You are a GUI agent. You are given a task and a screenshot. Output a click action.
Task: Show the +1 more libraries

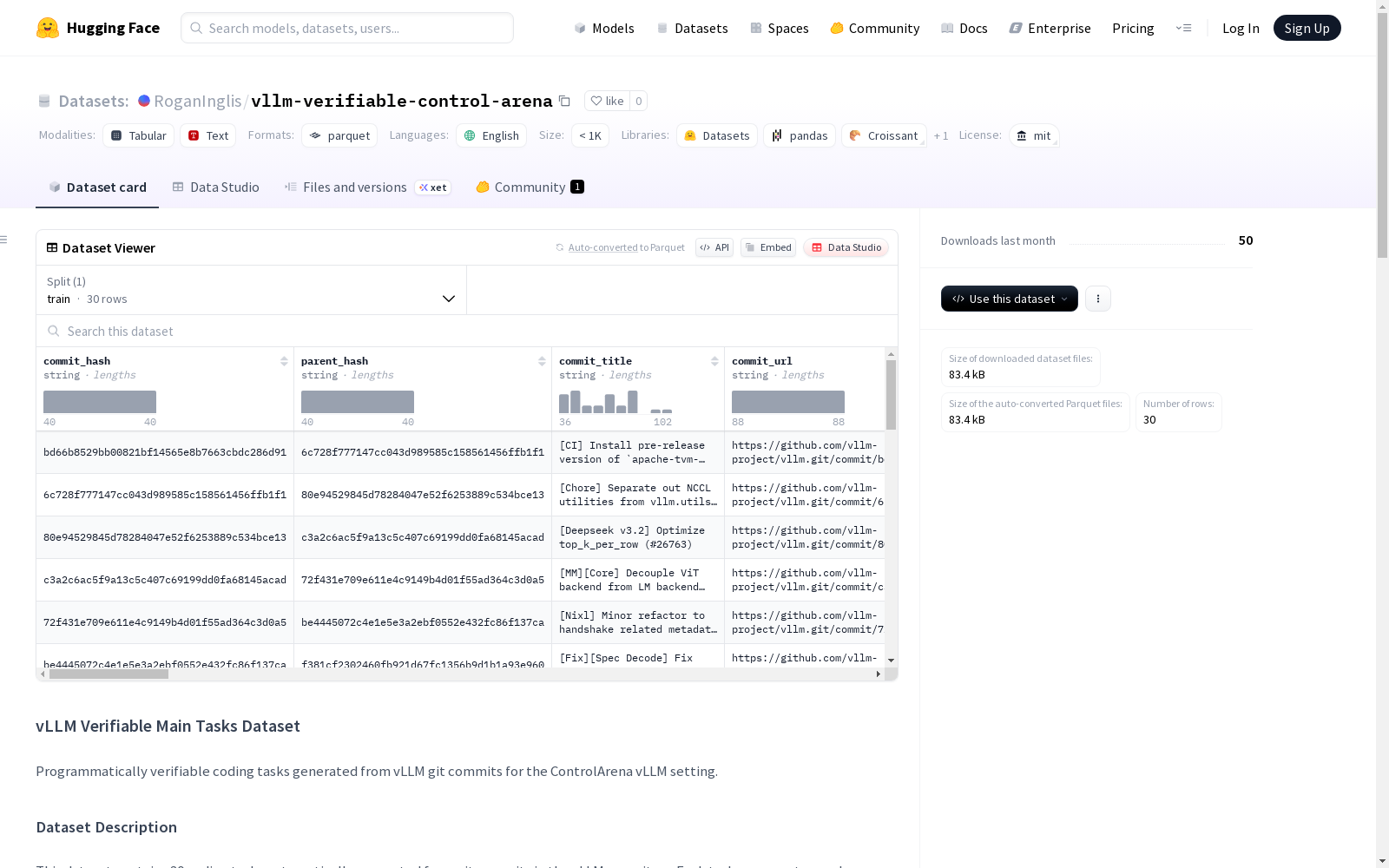[941, 135]
